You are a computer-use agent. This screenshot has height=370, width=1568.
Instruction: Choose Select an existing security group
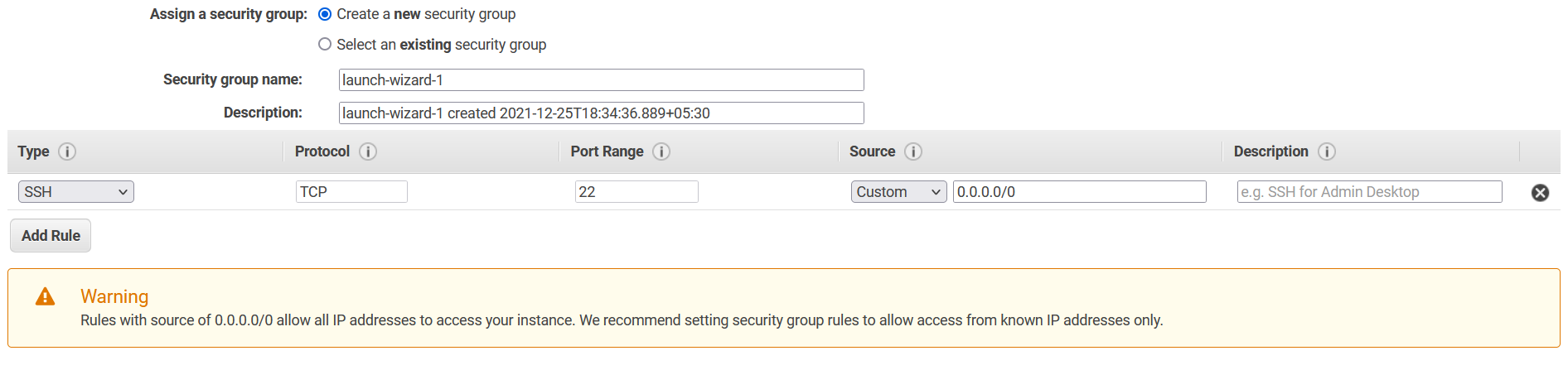click(325, 44)
